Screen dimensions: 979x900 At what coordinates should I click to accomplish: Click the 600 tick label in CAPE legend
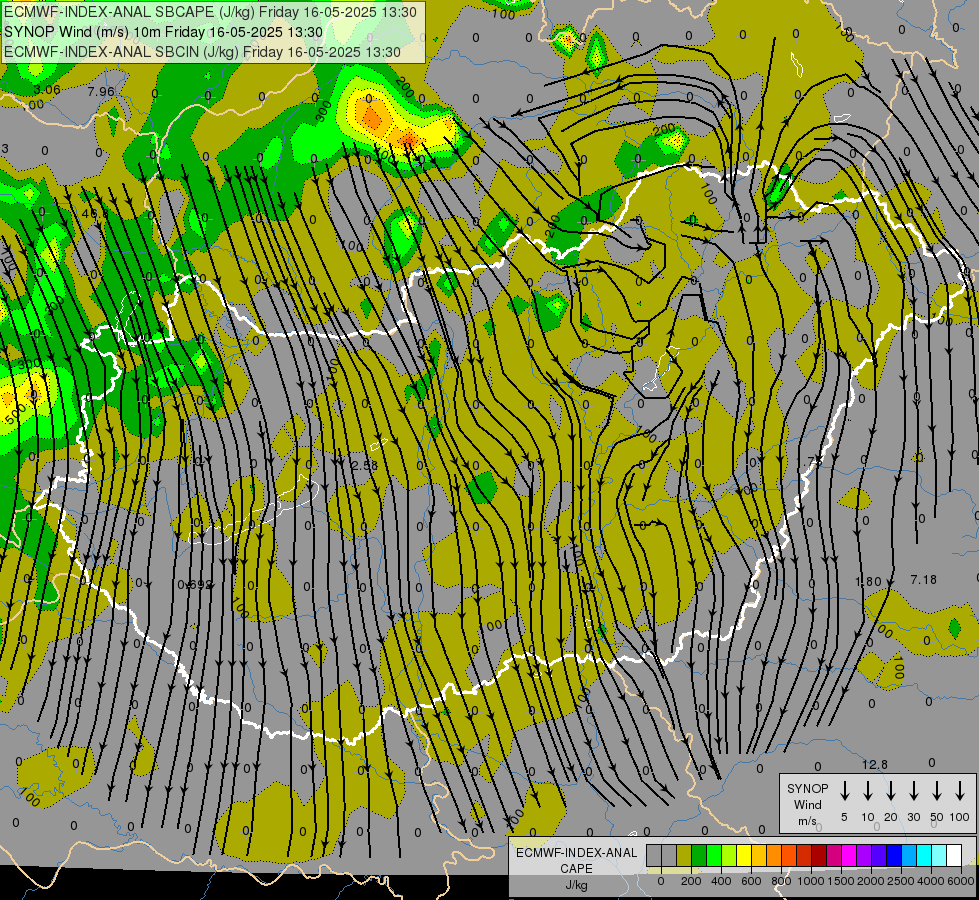[x=751, y=881]
